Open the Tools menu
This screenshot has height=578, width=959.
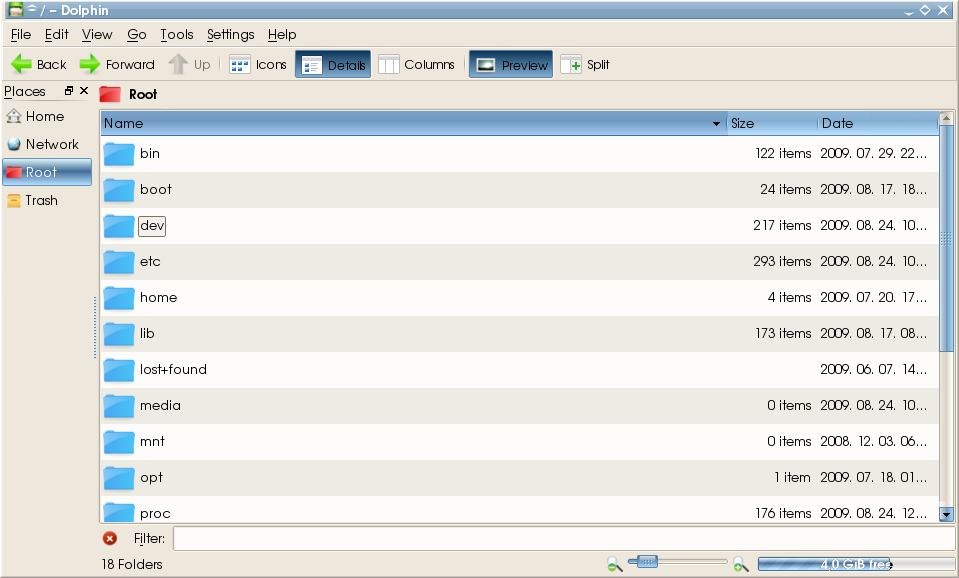(x=177, y=35)
